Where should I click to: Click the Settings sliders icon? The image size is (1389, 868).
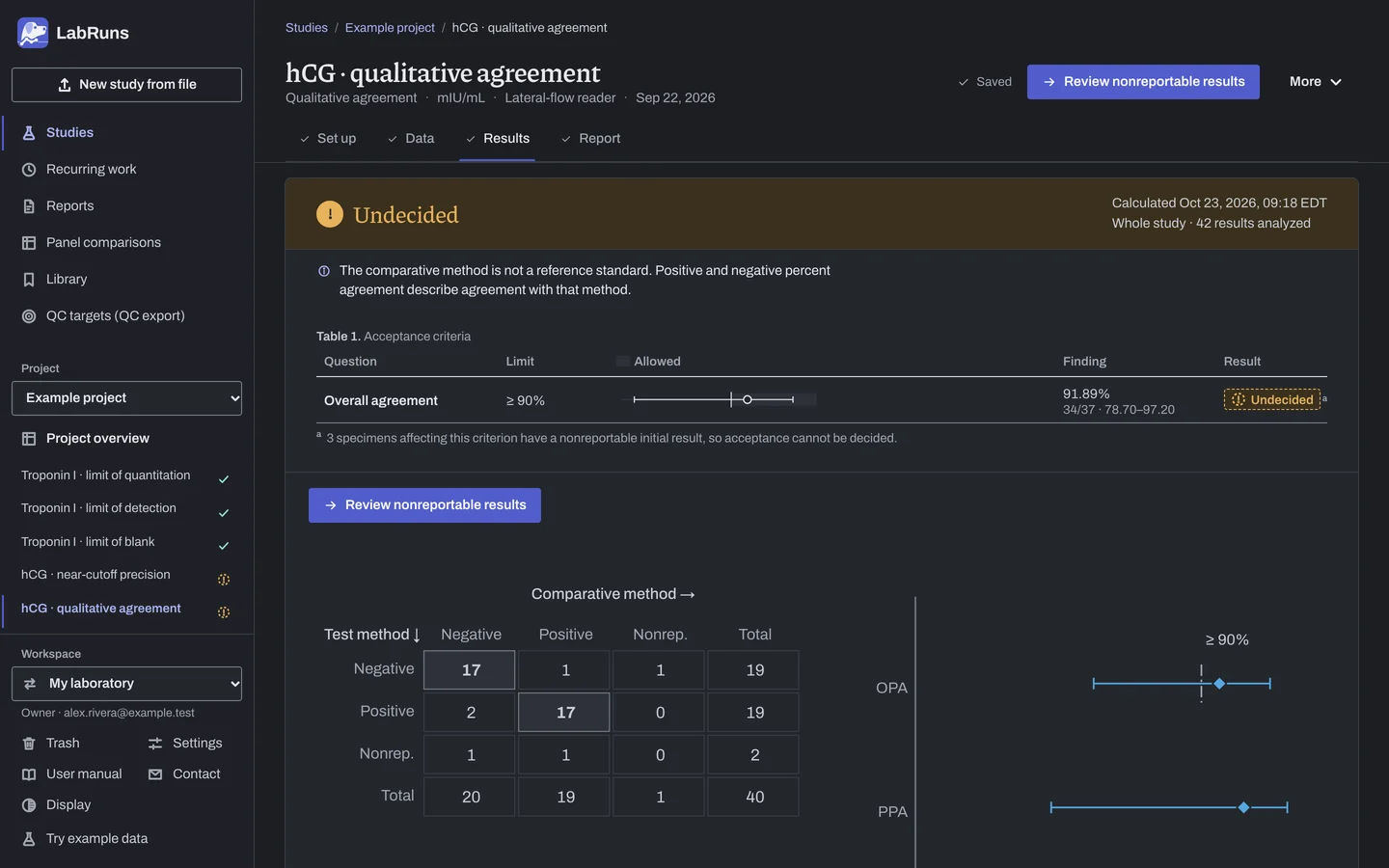tap(155, 744)
